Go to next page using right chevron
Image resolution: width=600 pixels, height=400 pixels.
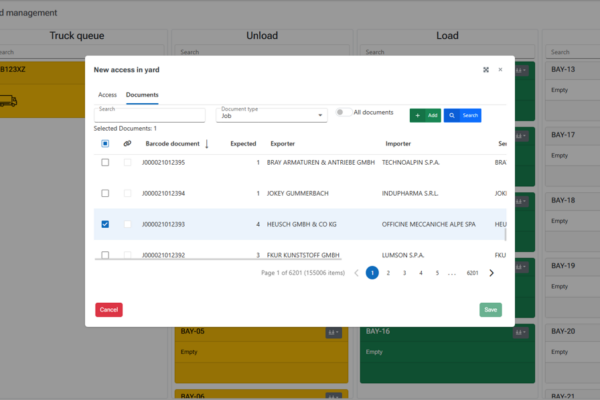(492, 272)
